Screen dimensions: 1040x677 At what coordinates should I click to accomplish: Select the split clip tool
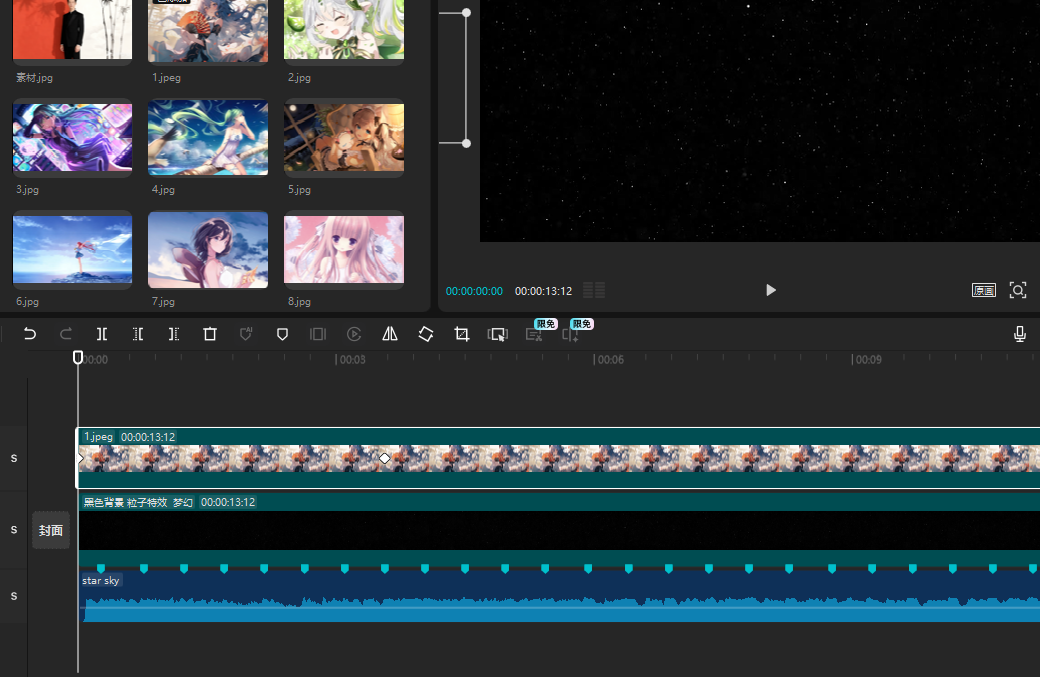tap(102, 334)
